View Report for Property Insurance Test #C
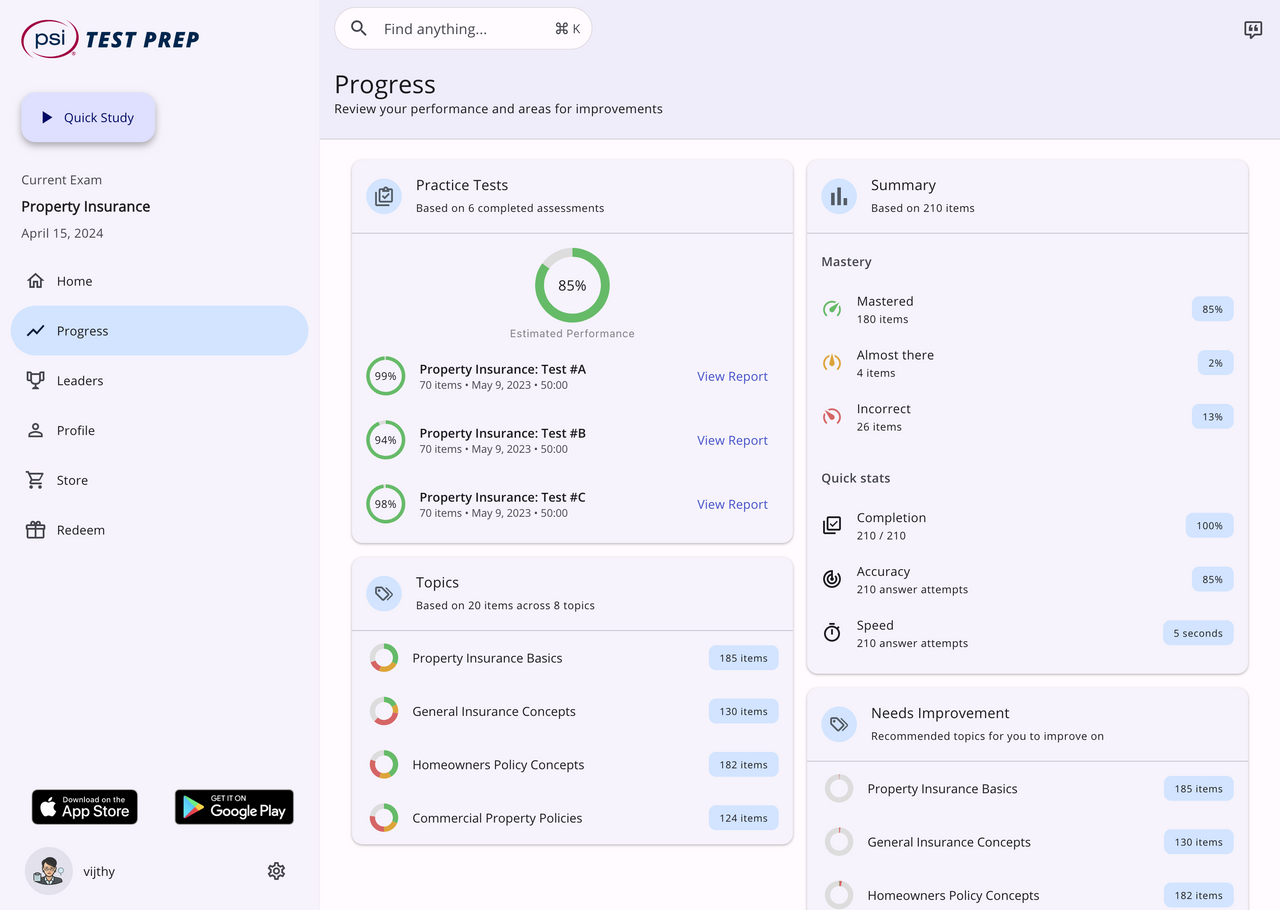 click(x=732, y=505)
